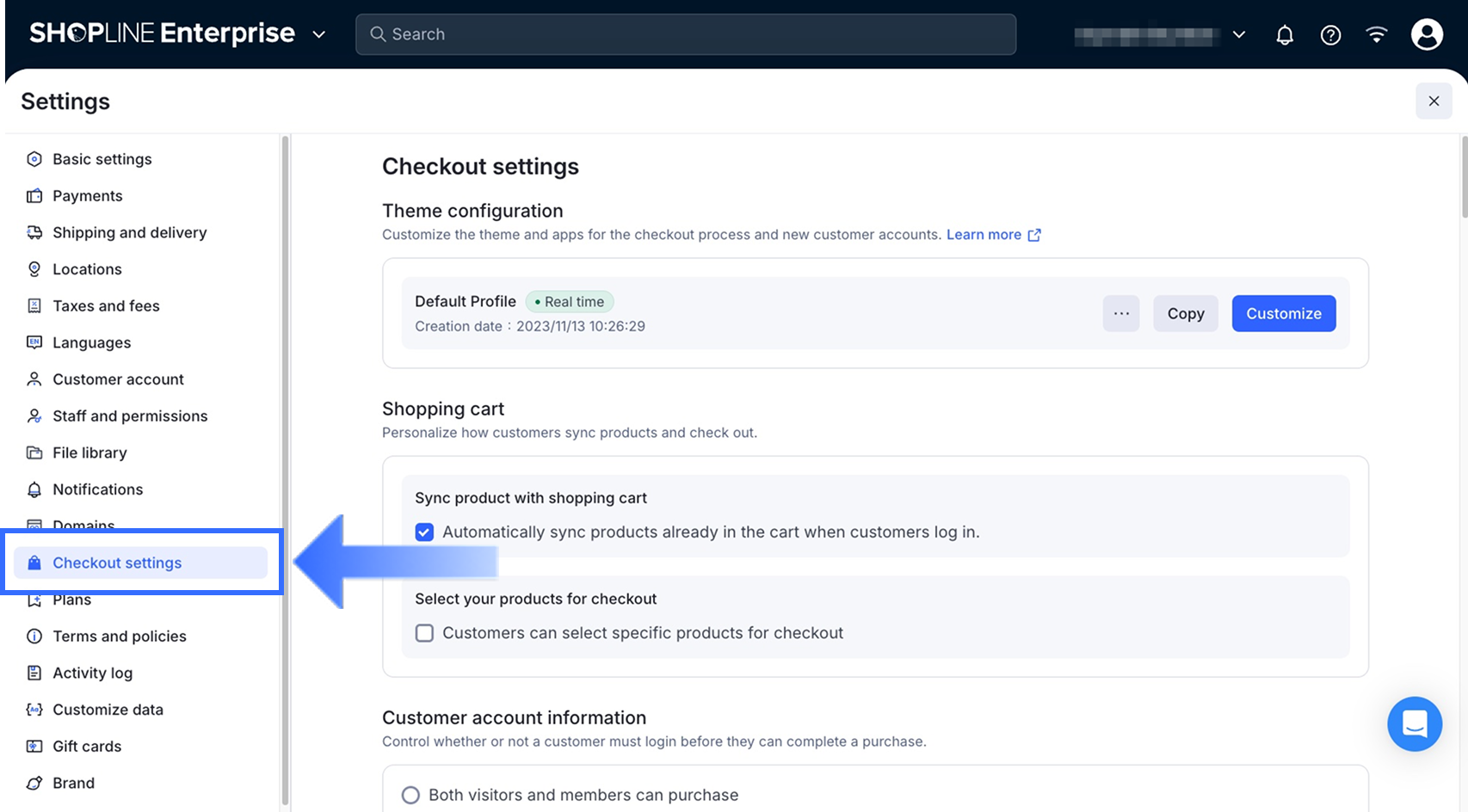Image resolution: width=1468 pixels, height=812 pixels.
Task: Select Both visitors and members can purchase
Action: [x=410, y=795]
